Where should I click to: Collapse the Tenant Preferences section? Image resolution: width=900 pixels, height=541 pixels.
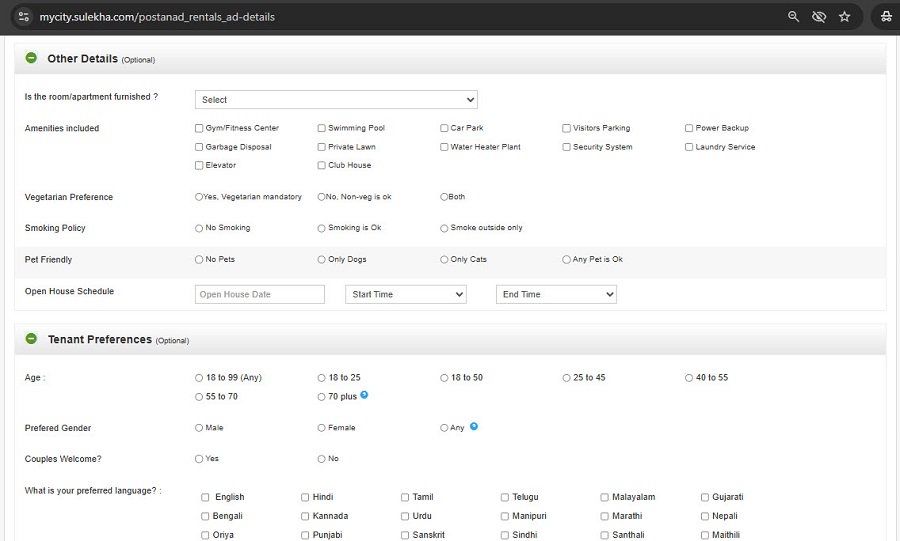pos(31,339)
